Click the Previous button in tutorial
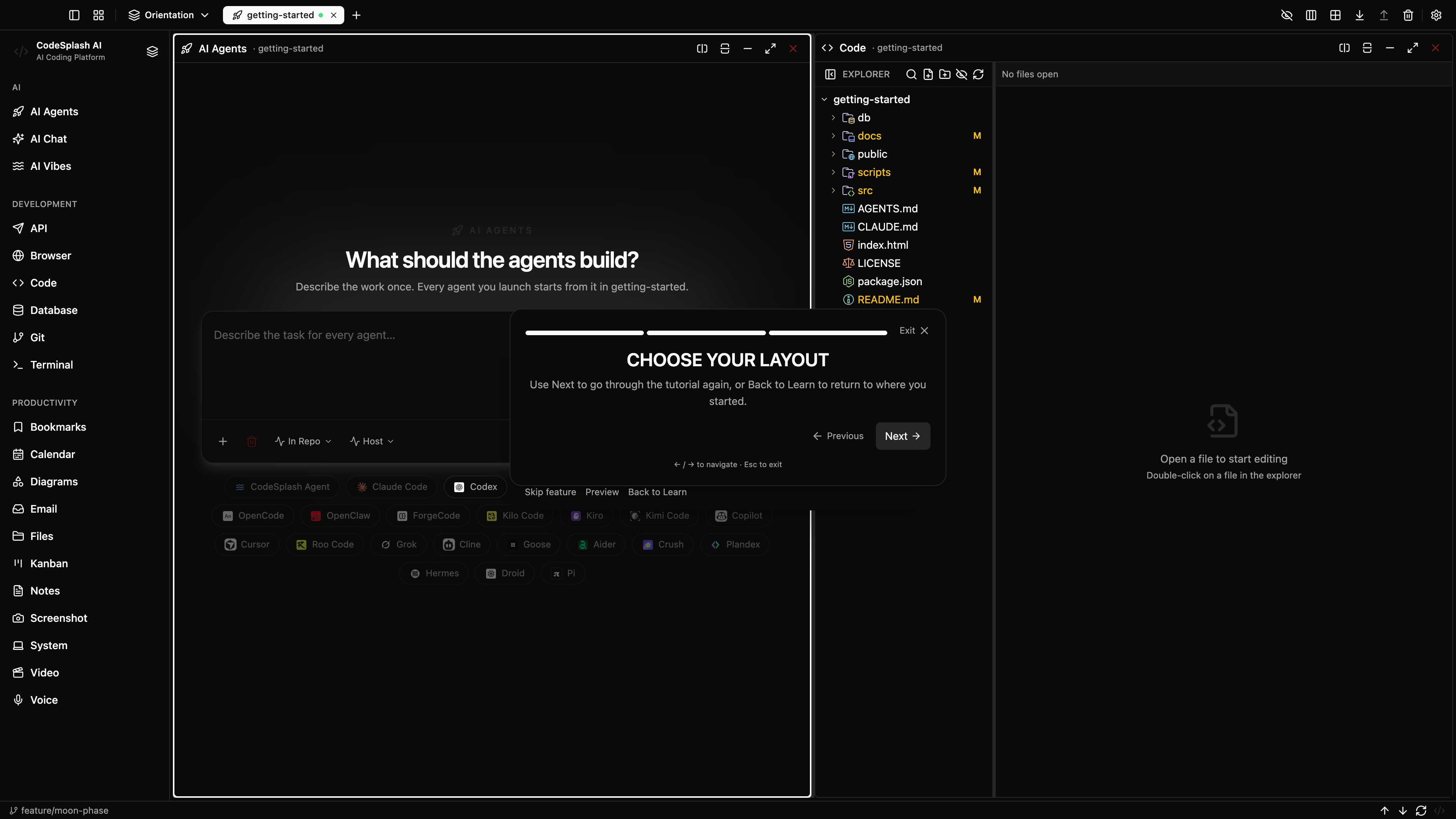 pos(838,436)
